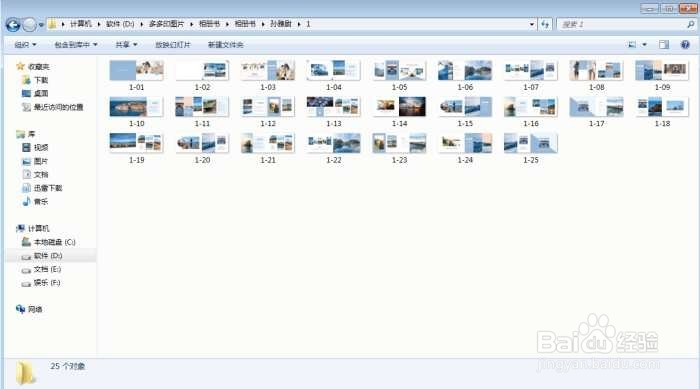This screenshot has width=700, height=389.
Task: Click 多多印图片 in the address path
Action: (166, 24)
